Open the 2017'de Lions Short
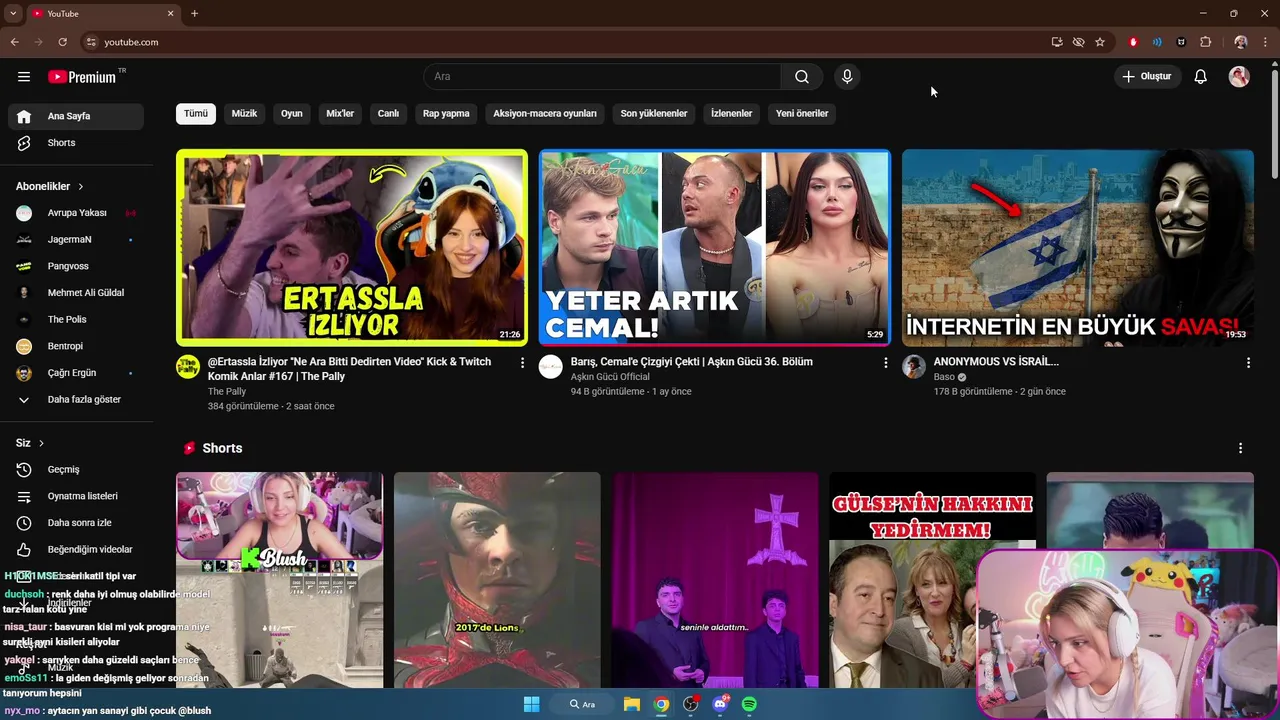 pyautogui.click(x=497, y=580)
